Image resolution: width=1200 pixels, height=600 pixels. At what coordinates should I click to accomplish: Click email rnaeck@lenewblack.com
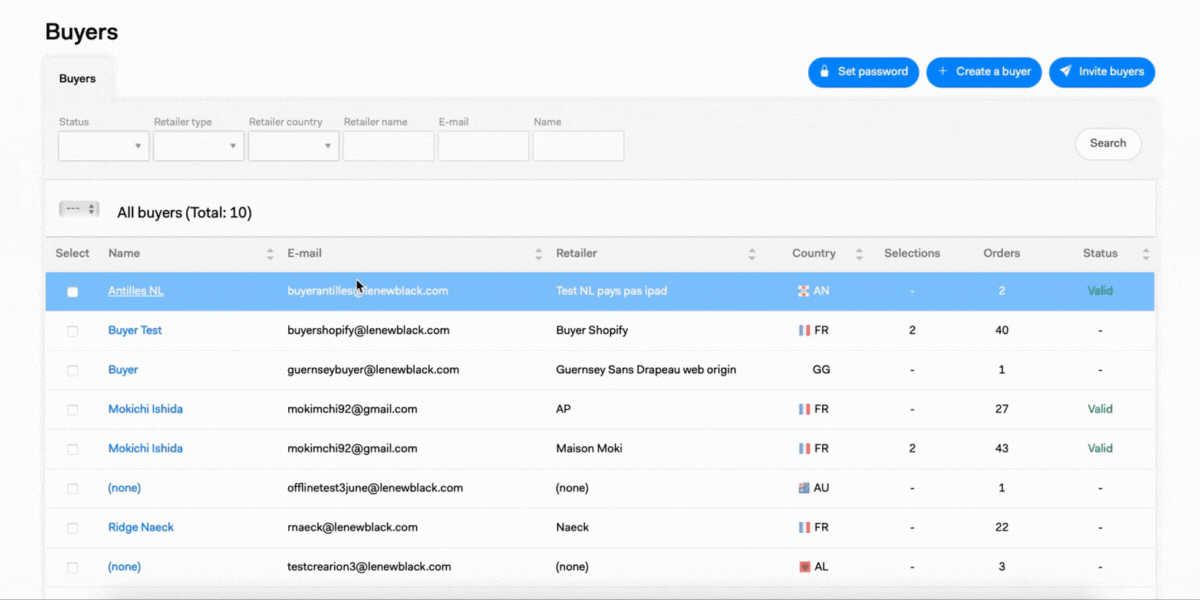tap(352, 527)
